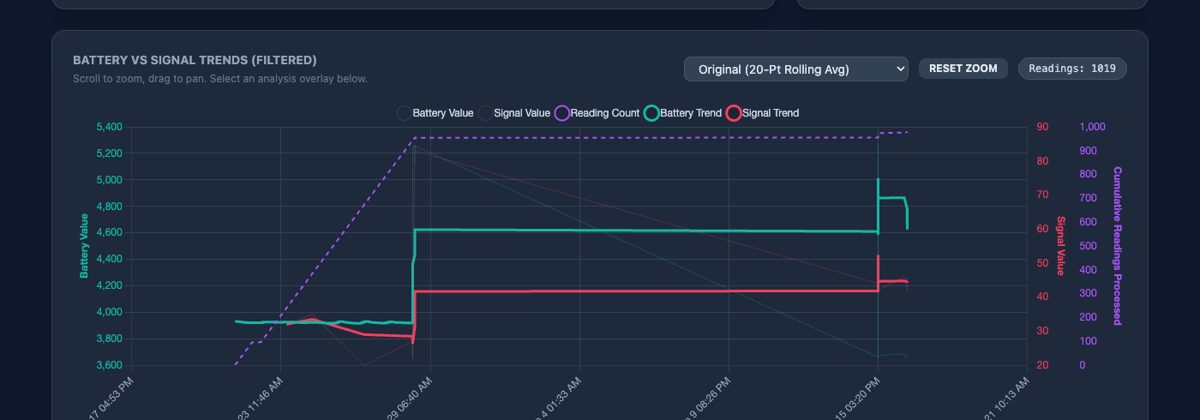Click the Signal Value axis title
Viewport: 1200px width, 420px height.
[x=1061, y=246]
